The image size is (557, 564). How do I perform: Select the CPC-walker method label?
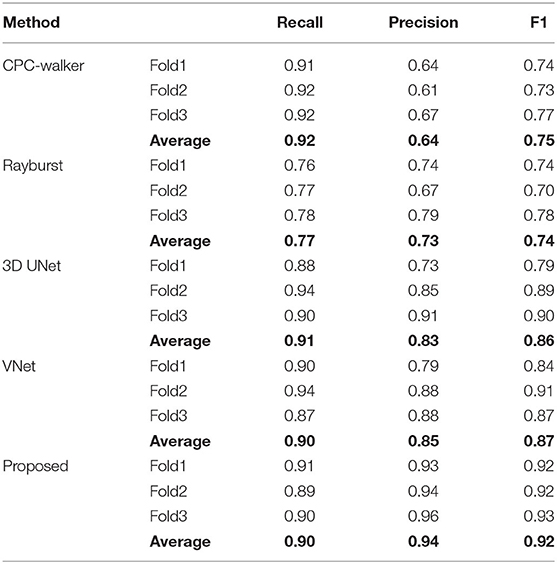click(43, 66)
